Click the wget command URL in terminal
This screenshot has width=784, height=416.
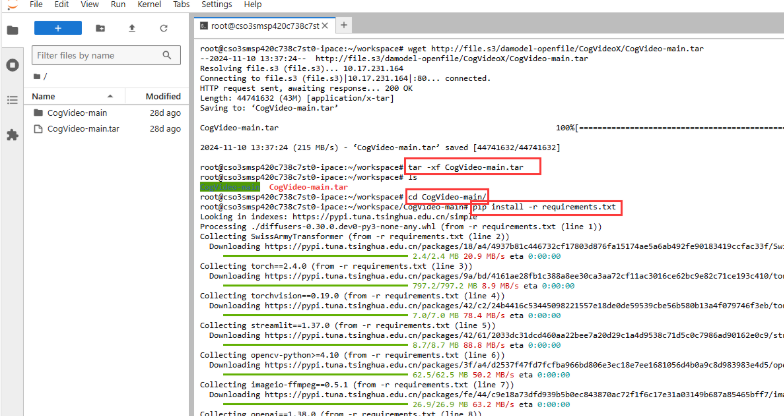567,48
